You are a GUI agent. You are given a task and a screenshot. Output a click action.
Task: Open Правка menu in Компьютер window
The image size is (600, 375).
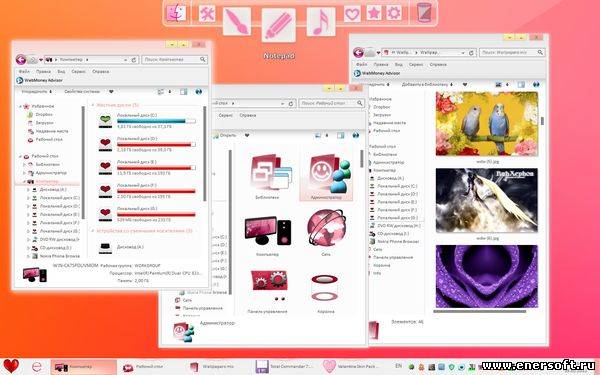tap(44, 72)
